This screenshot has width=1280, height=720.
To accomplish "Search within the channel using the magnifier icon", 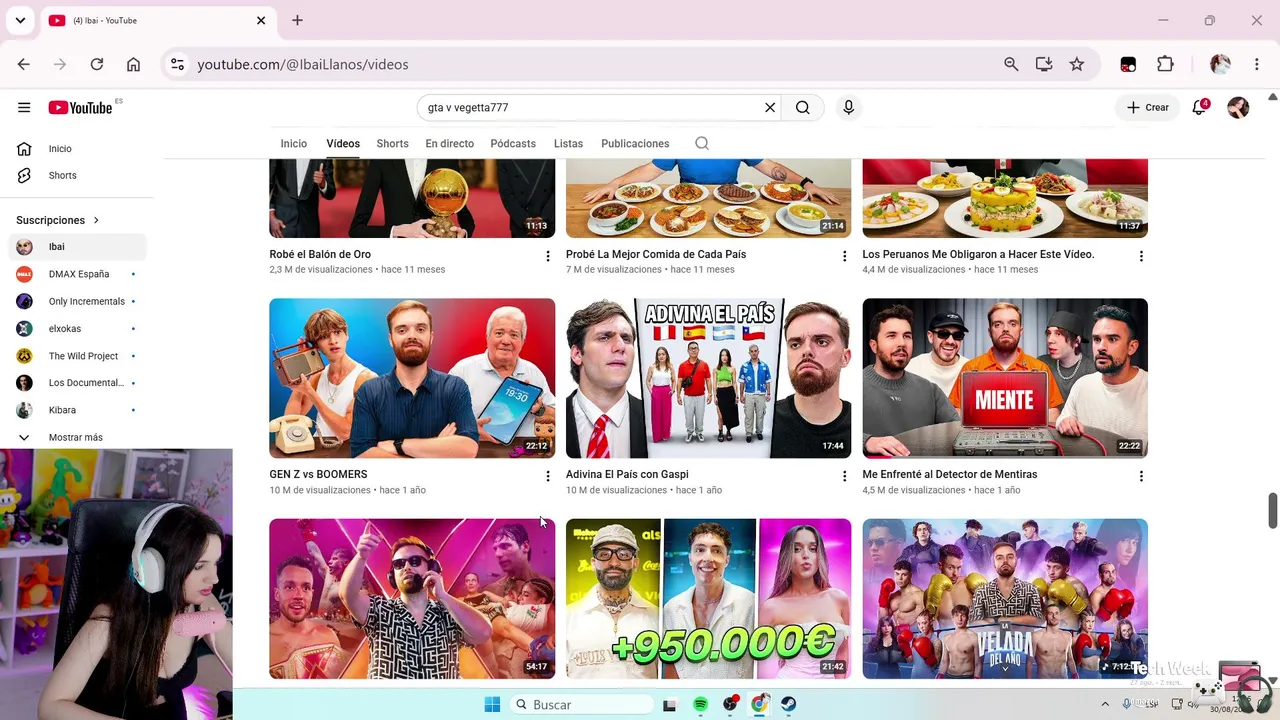I will (702, 143).
